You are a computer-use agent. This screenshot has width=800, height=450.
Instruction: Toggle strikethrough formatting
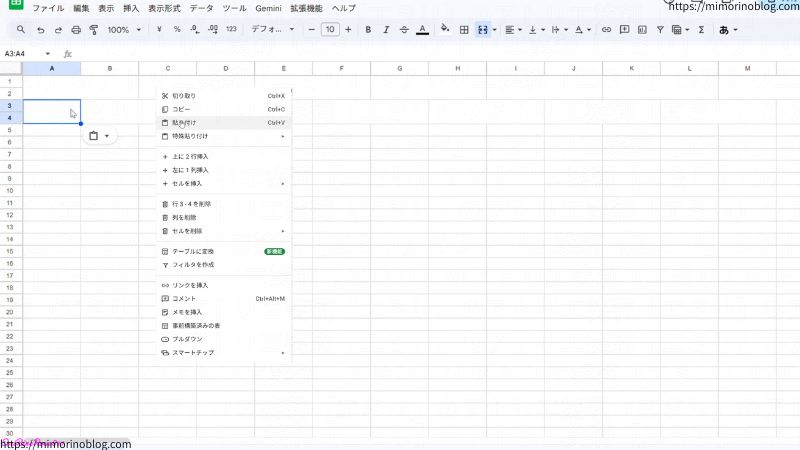404,30
